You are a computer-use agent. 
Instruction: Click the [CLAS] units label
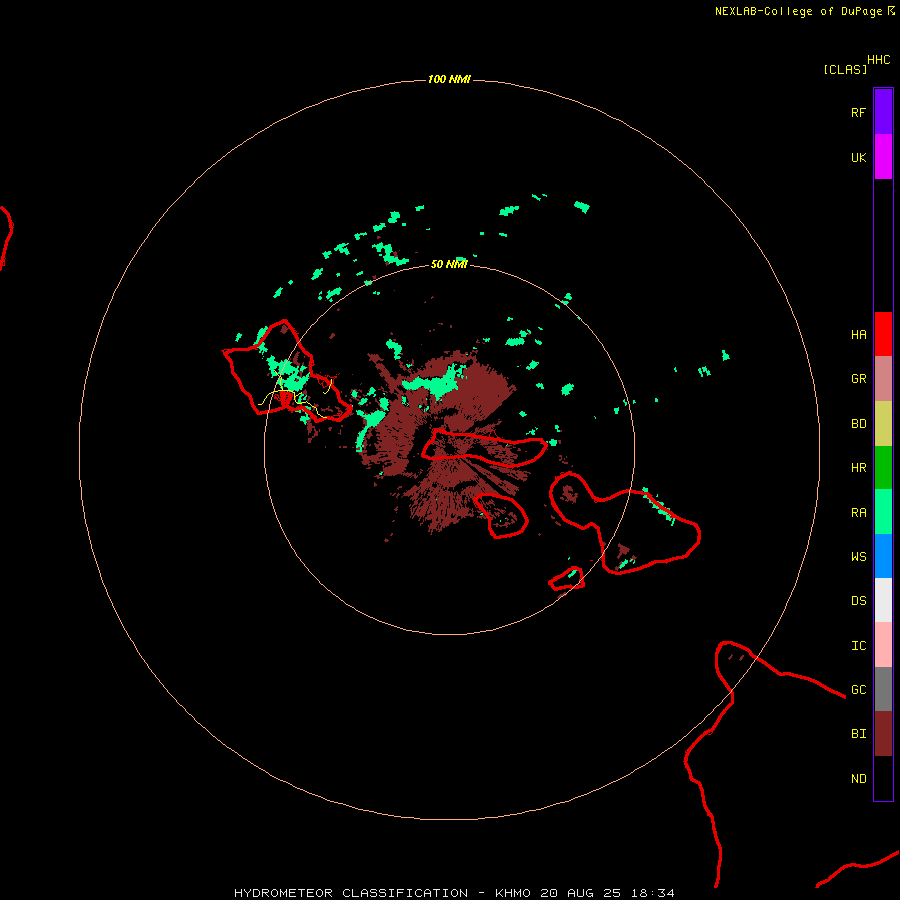(x=845, y=69)
